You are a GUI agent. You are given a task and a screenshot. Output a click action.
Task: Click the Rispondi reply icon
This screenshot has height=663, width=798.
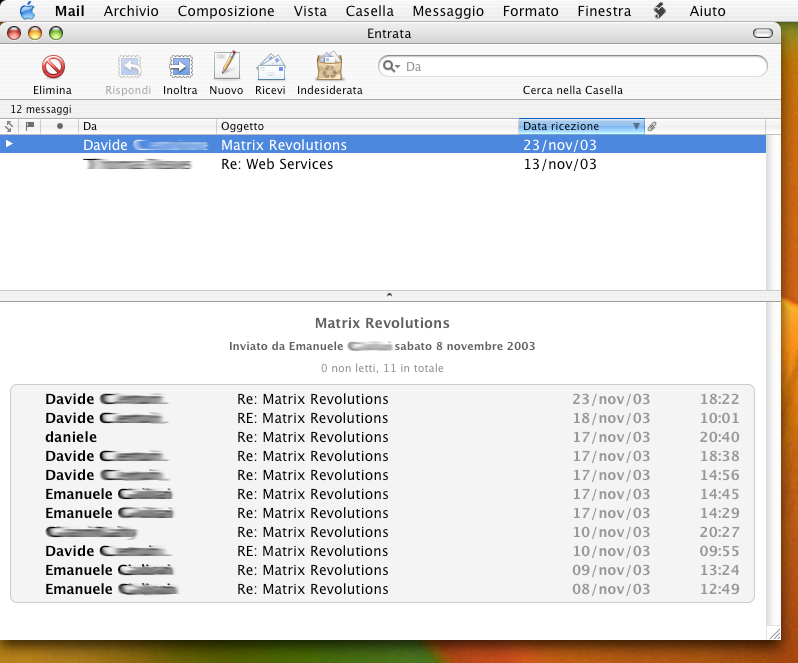coord(129,67)
